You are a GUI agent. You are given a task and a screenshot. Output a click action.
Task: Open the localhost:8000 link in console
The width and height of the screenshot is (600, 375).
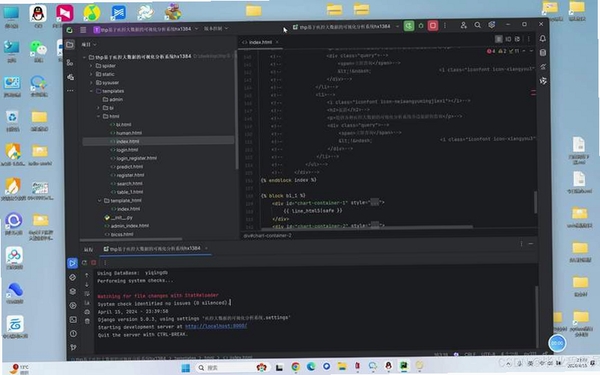coord(216,326)
